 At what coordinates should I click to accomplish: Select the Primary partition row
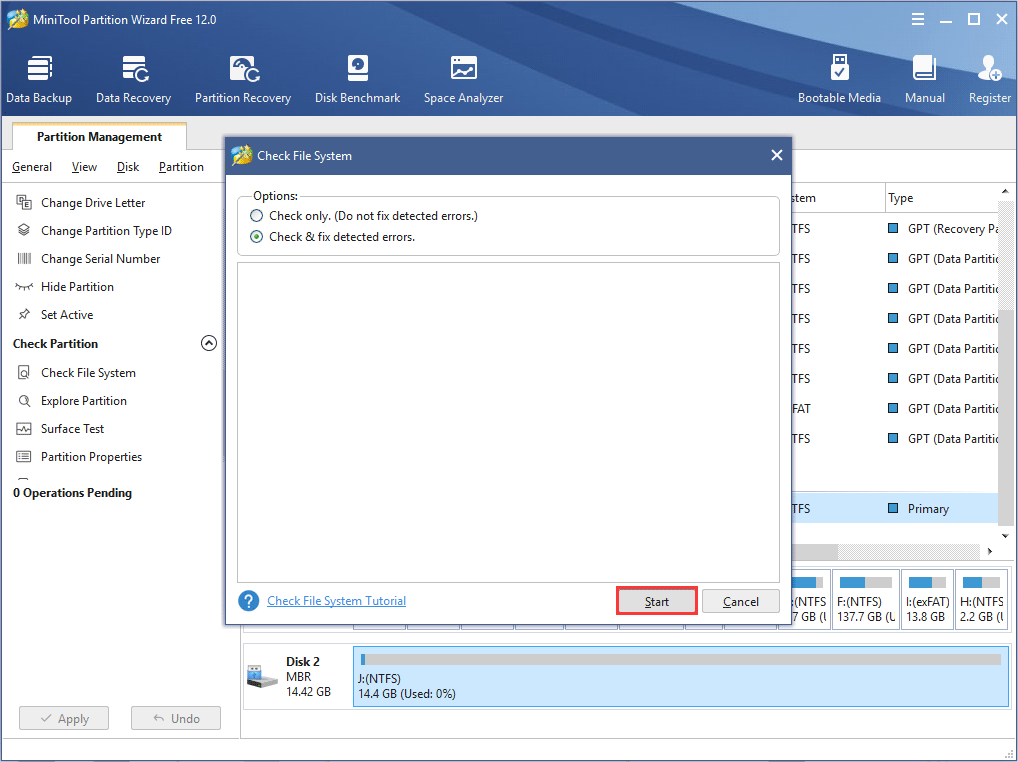(895, 508)
